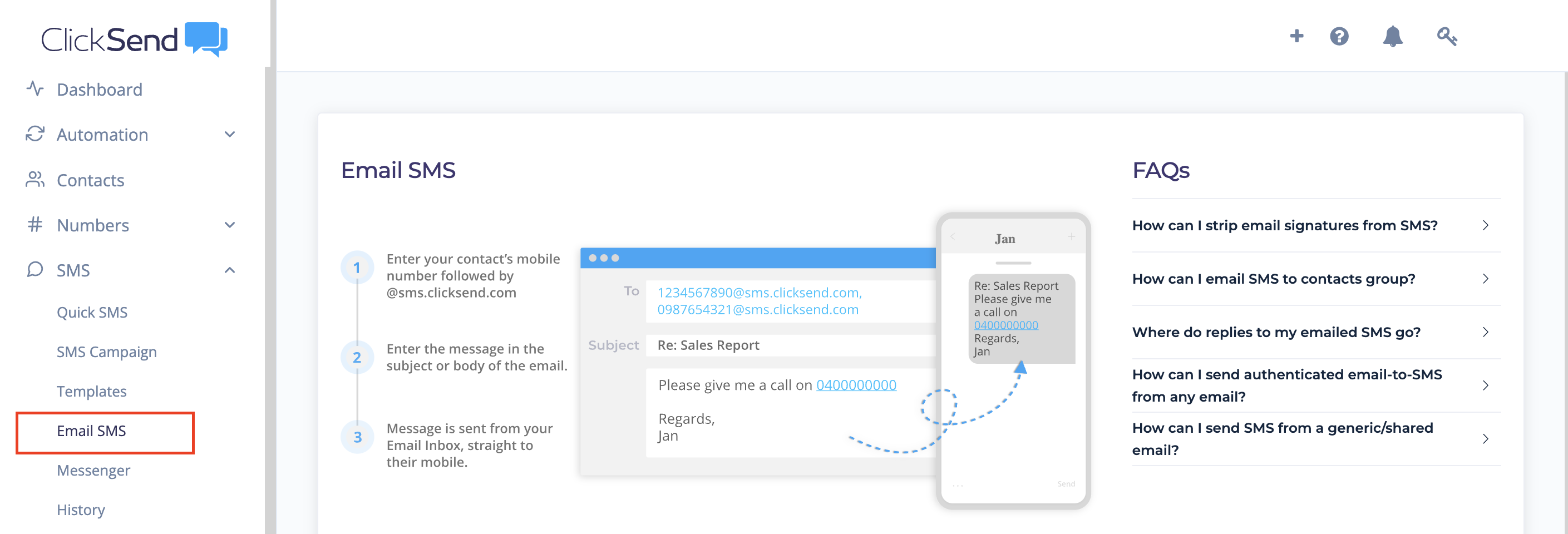Click the 0987654321@sms.clicksend.com address
The image size is (1568, 534).
click(x=758, y=310)
